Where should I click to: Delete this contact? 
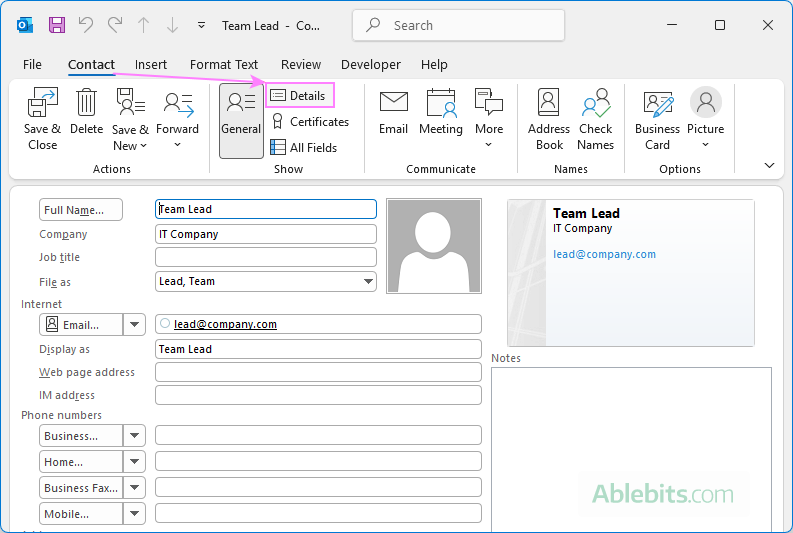(86, 112)
